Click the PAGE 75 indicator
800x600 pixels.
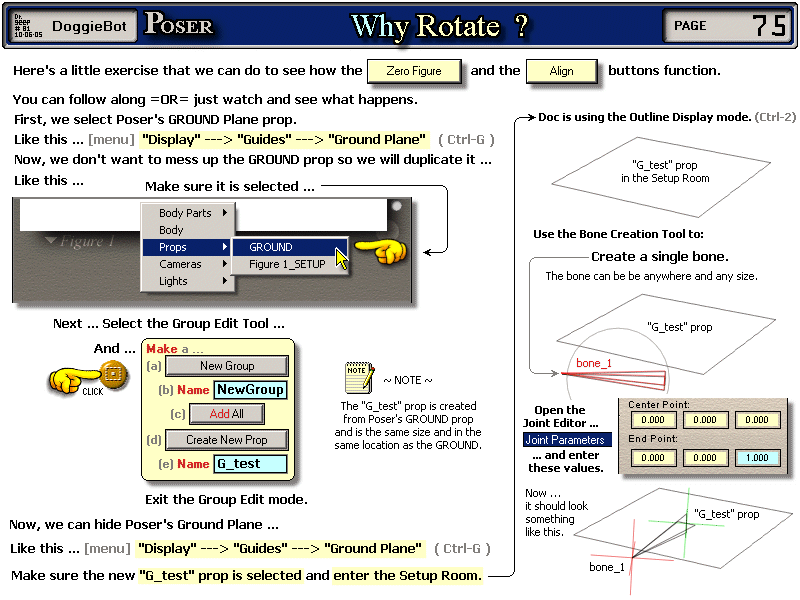pos(729,26)
